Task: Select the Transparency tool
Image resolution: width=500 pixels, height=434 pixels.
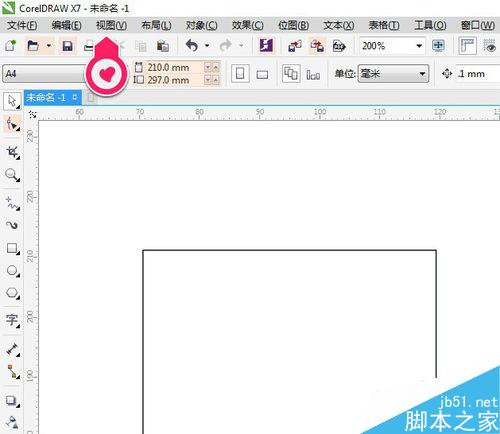Action: tap(12, 423)
